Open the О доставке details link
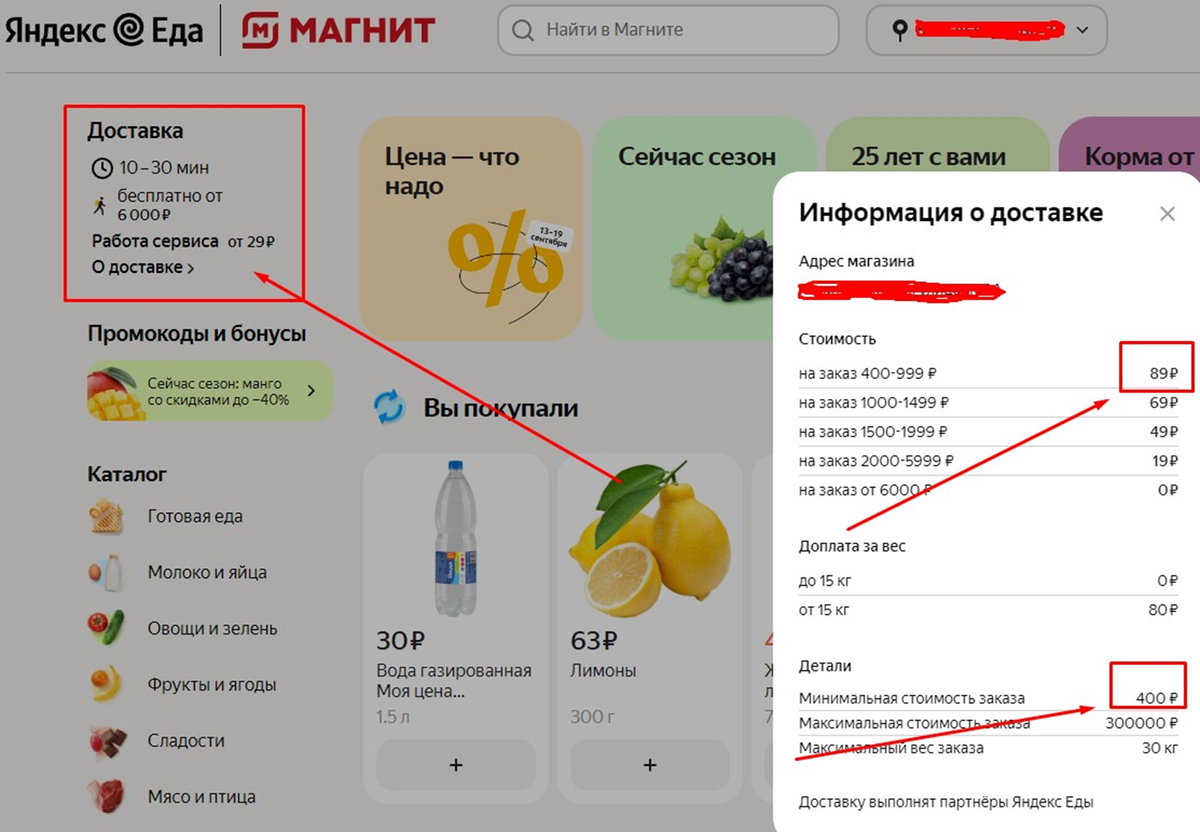Viewport: 1200px width, 832px height. click(143, 267)
